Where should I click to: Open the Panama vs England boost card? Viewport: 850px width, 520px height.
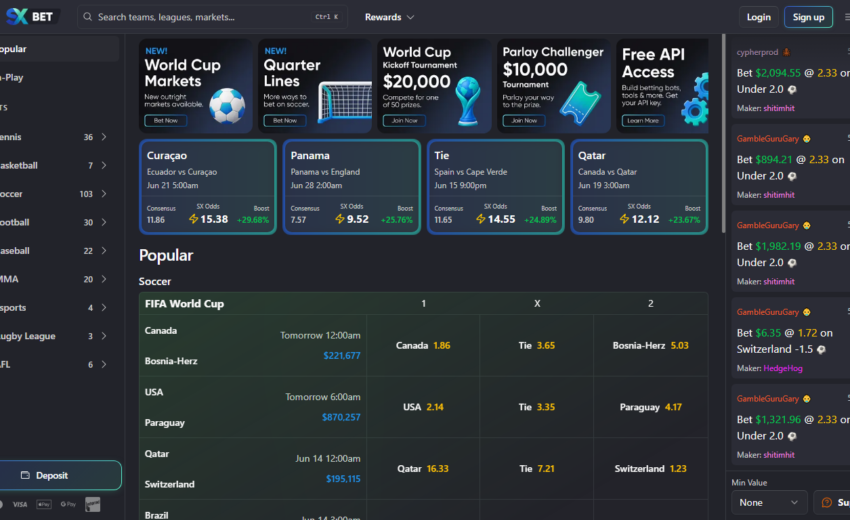352,187
